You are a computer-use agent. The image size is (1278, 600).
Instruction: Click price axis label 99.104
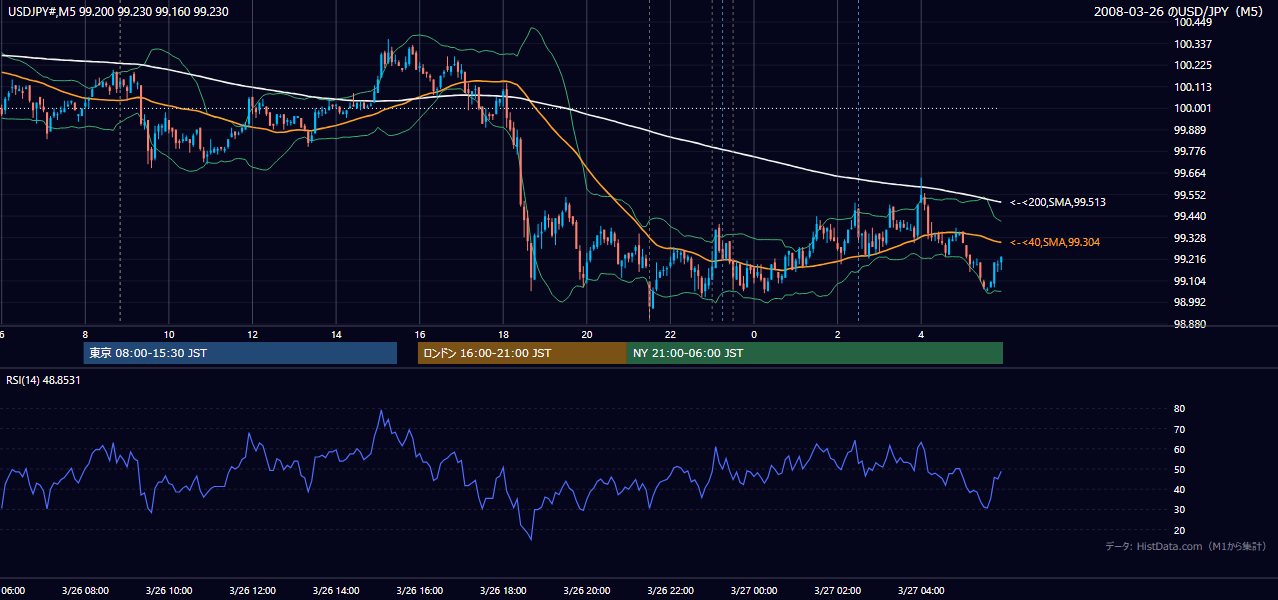[x=1191, y=281]
